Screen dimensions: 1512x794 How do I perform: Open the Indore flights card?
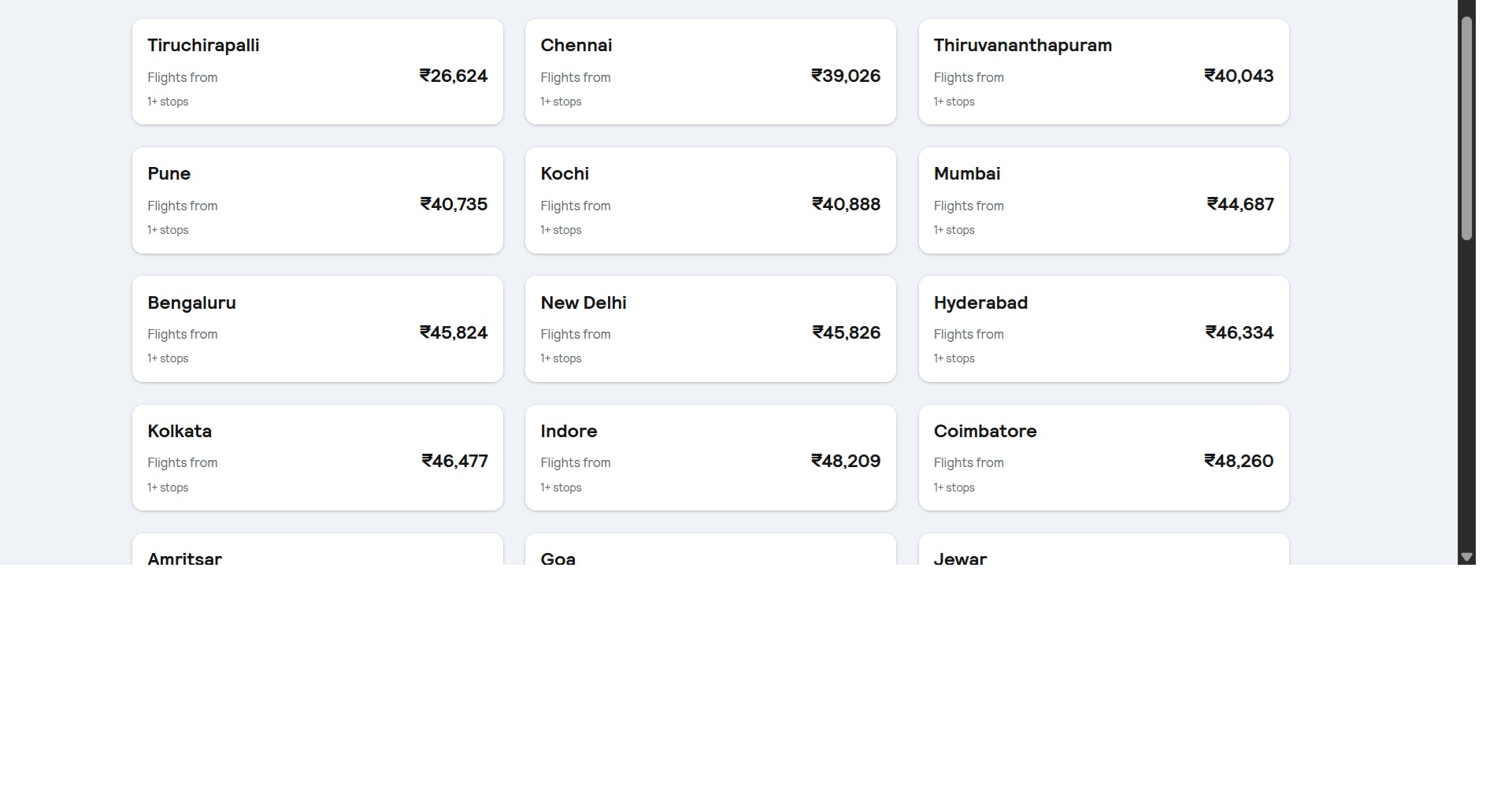click(x=710, y=458)
